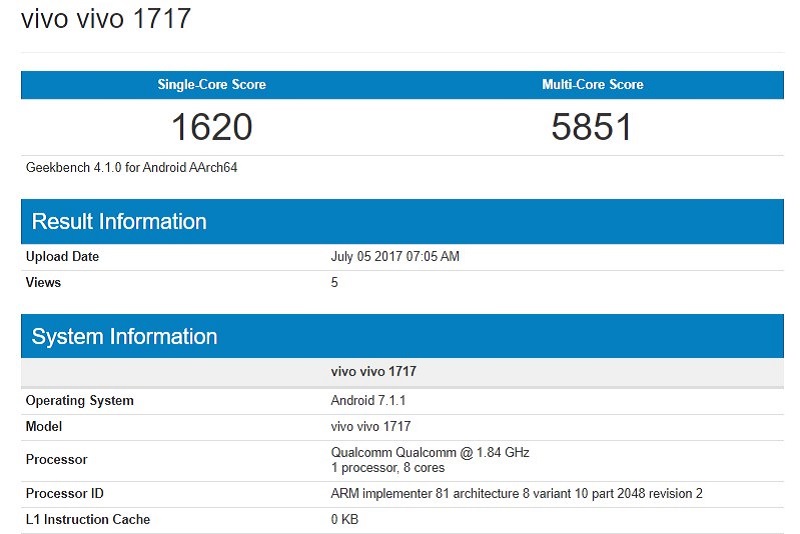
Task: Select the 'Single-Core Score' header
Action: pyautogui.click(x=211, y=84)
